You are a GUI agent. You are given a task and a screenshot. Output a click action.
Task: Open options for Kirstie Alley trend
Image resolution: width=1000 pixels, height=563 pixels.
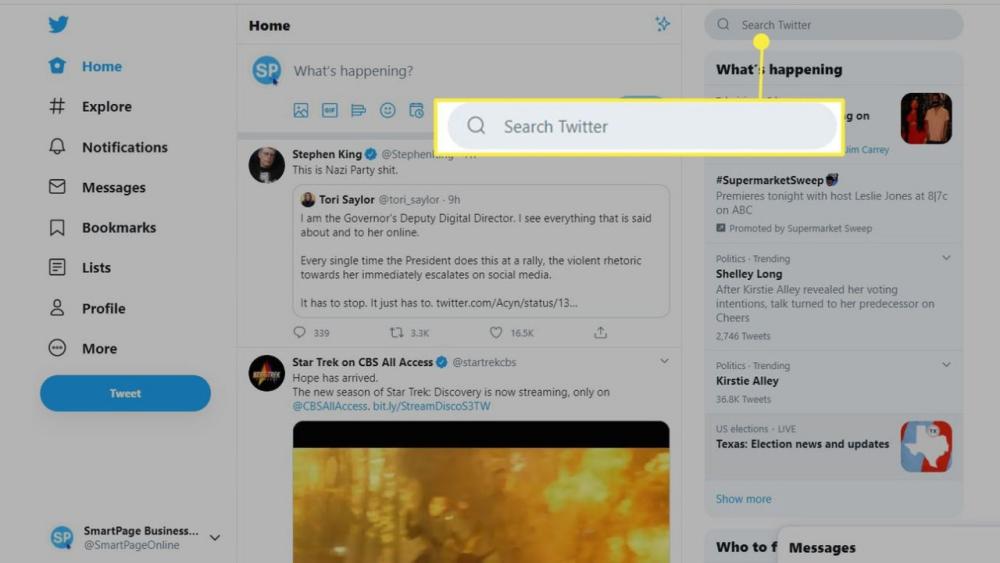point(946,365)
